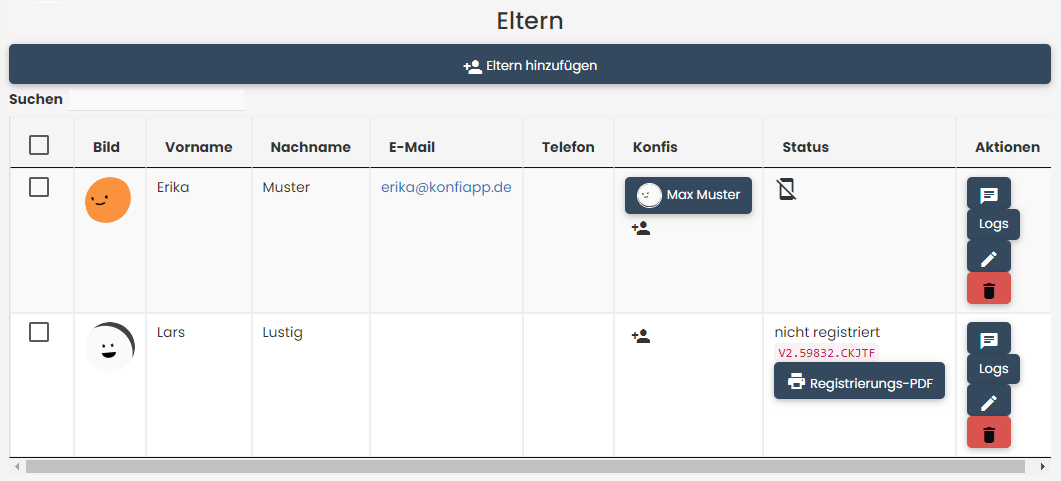This screenshot has height=481, width=1061.
Task: Click Telefon column header
Action: point(568,147)
